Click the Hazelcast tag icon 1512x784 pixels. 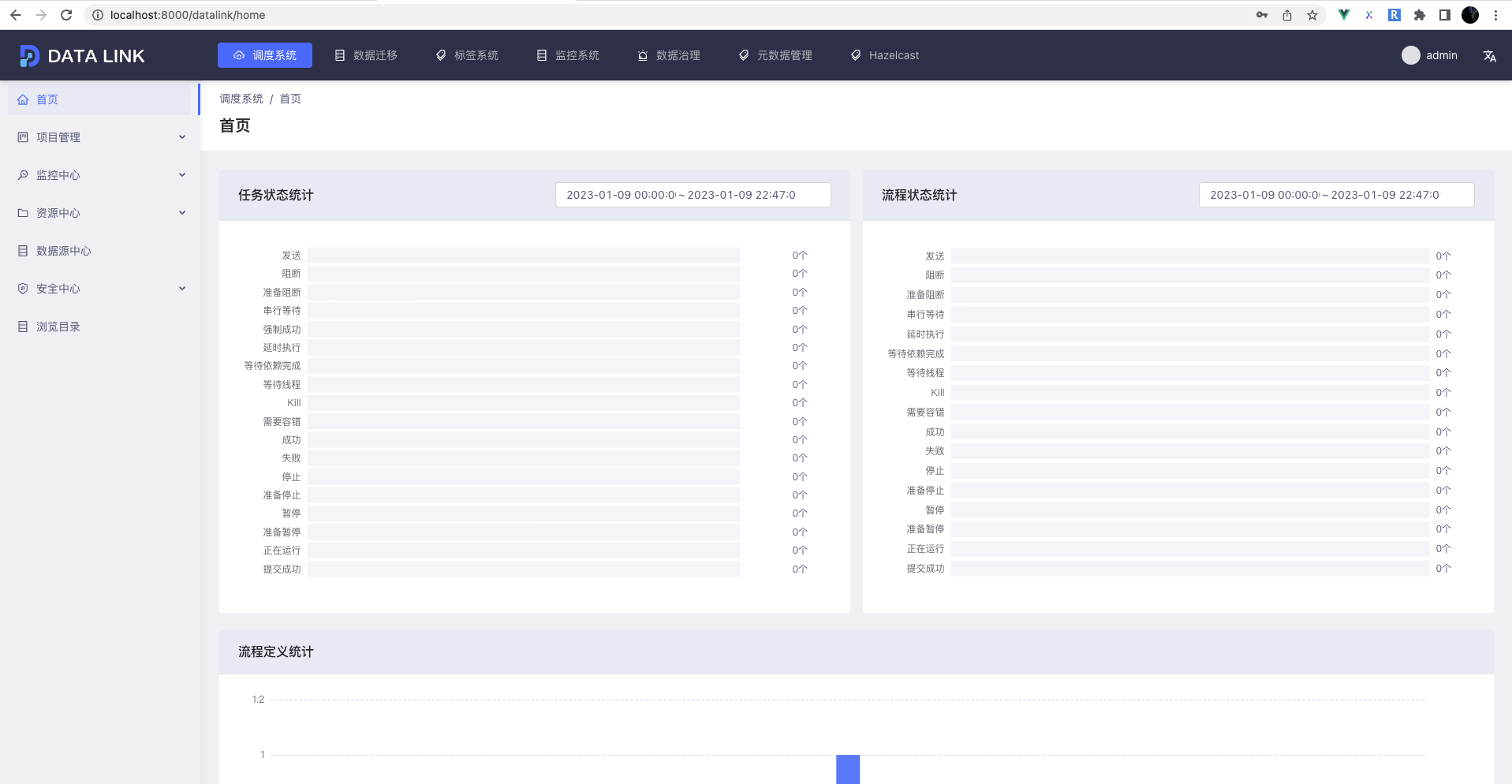click(x=856, y=55)
